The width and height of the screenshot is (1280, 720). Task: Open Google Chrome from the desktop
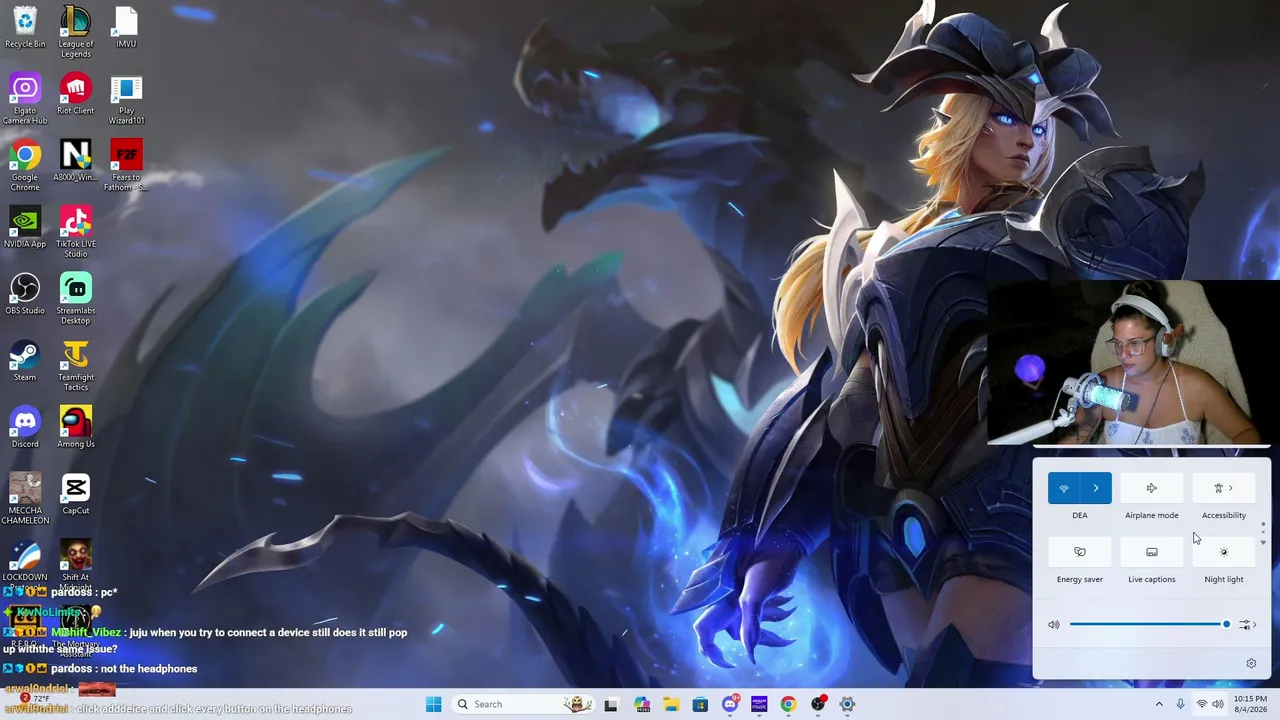pyautogui.click(x=25, y=166)
